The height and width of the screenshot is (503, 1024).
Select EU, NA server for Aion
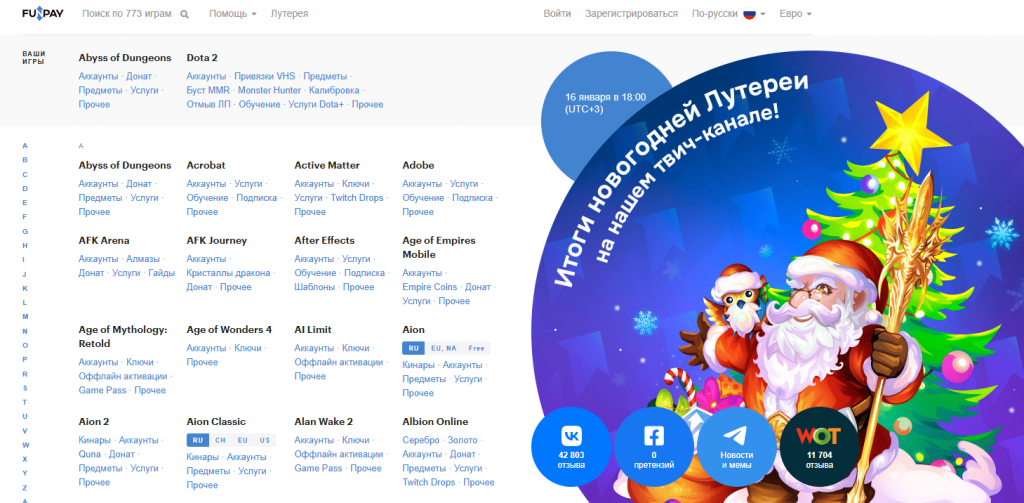[x=443, y=348]
